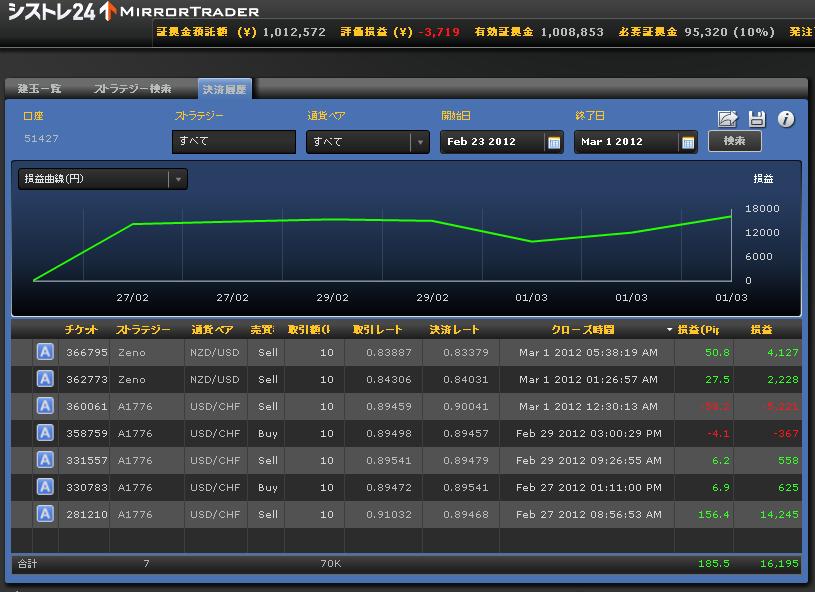Viewport: 815px width, 592px height.
Task: Click the A icon for ticket 281210
Action: [45, 514]
